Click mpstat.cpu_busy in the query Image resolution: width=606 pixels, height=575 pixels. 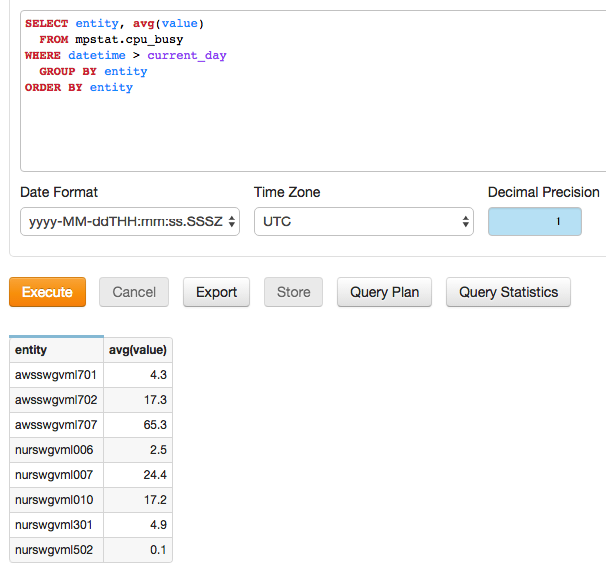coord(129,40)
